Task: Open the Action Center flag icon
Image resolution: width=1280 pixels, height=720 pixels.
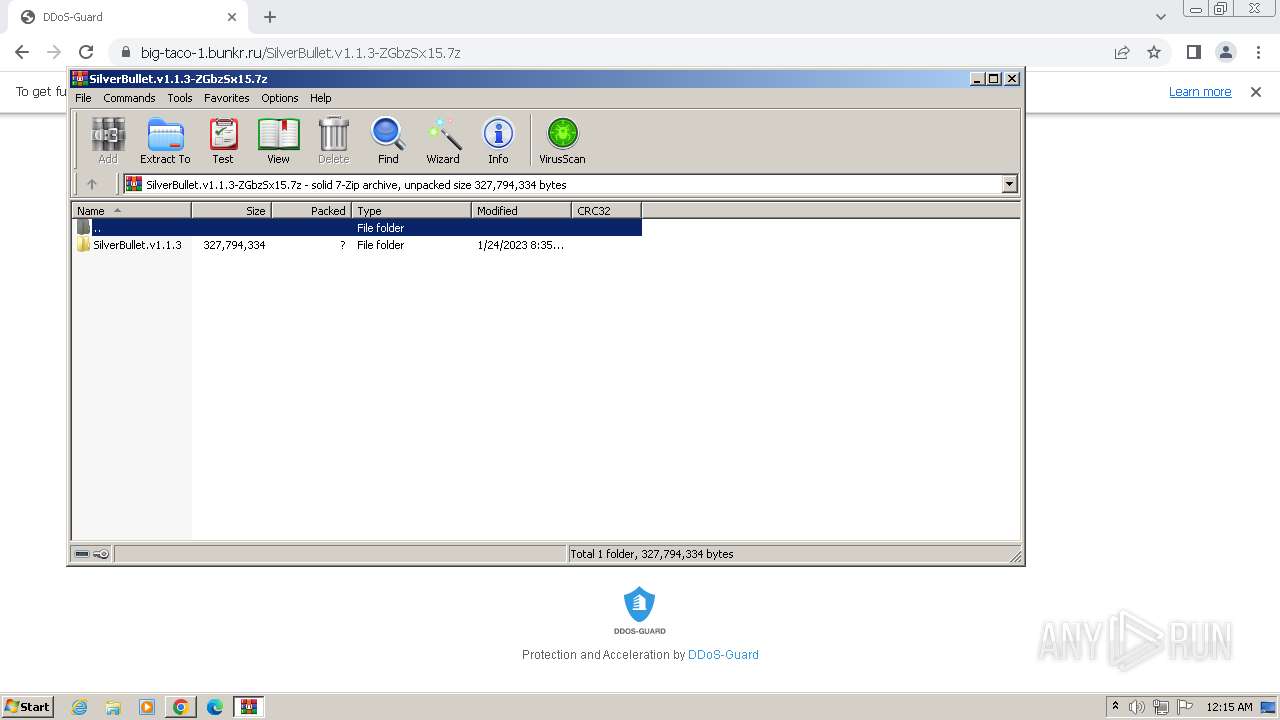Action: 1185,707
